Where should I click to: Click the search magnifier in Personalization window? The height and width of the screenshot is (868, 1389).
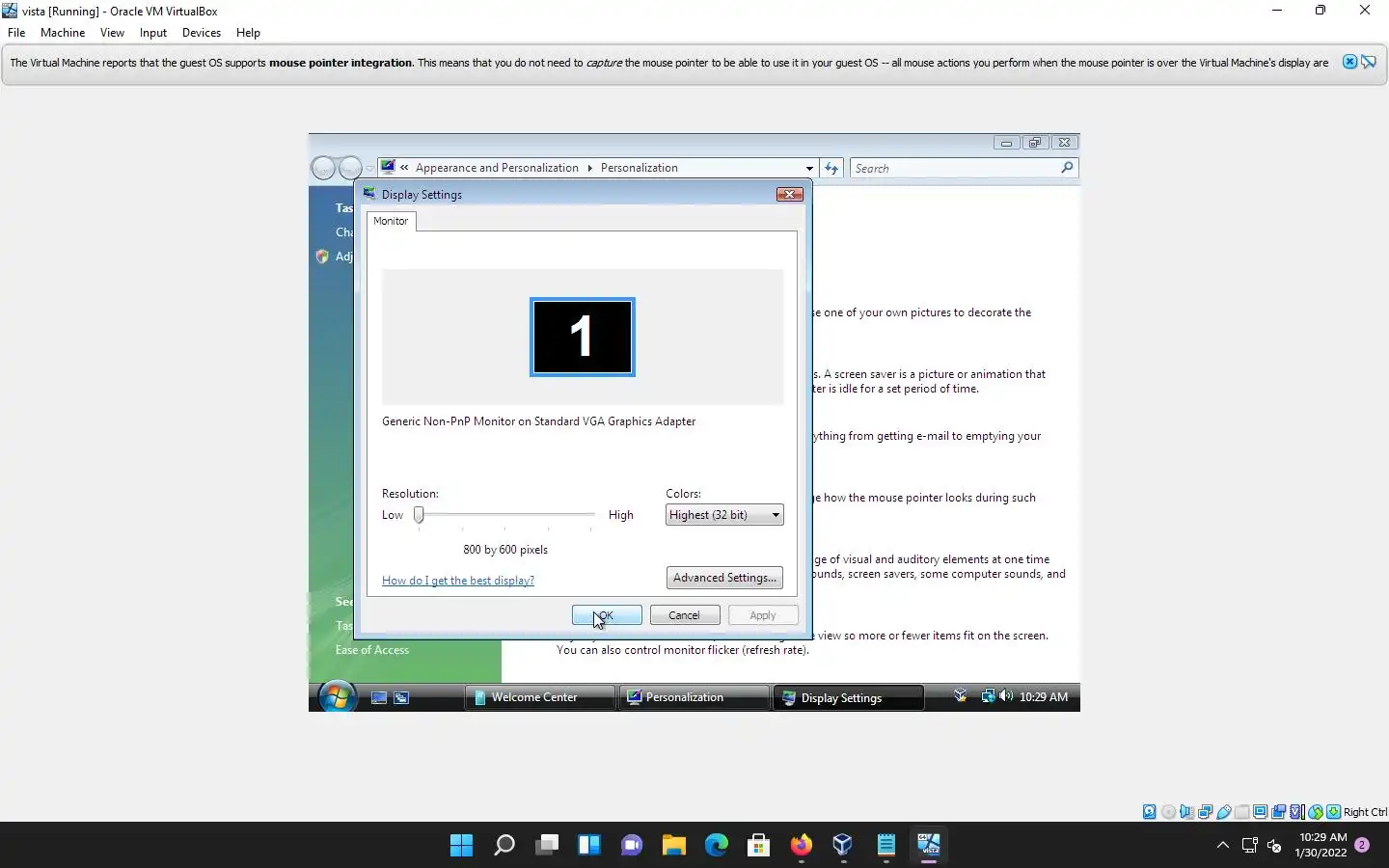[1067, 168]
